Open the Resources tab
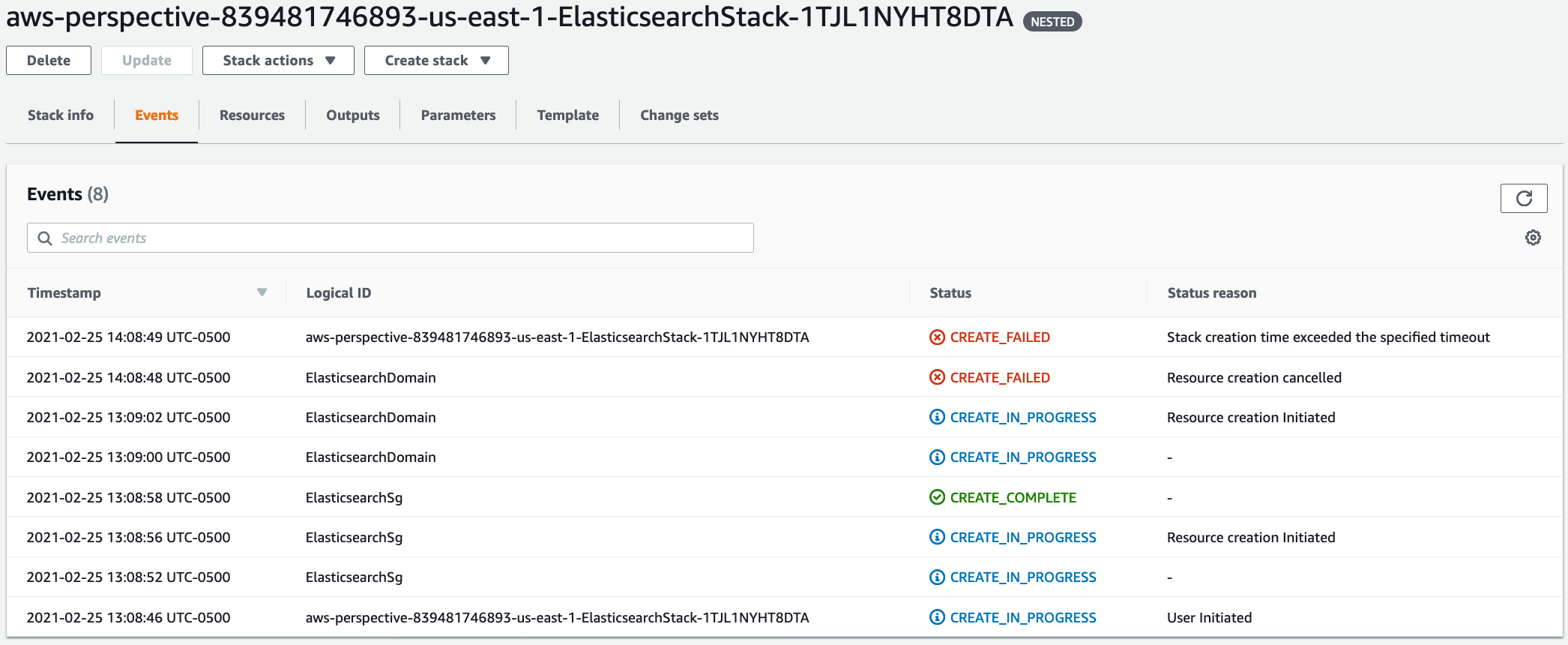Image resolution: width=1568 pixels, height=645 pixels. (x=252, y=115)
